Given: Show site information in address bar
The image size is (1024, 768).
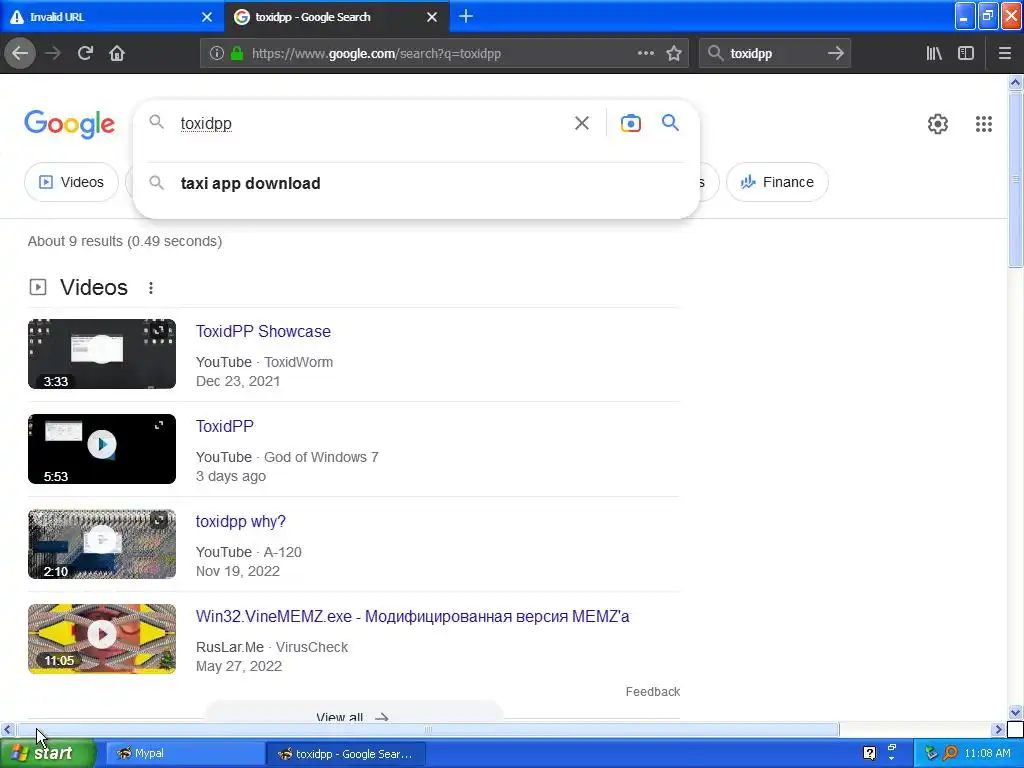Looking at the screenshot, I should pyautogui.click(x=217, y=54).
